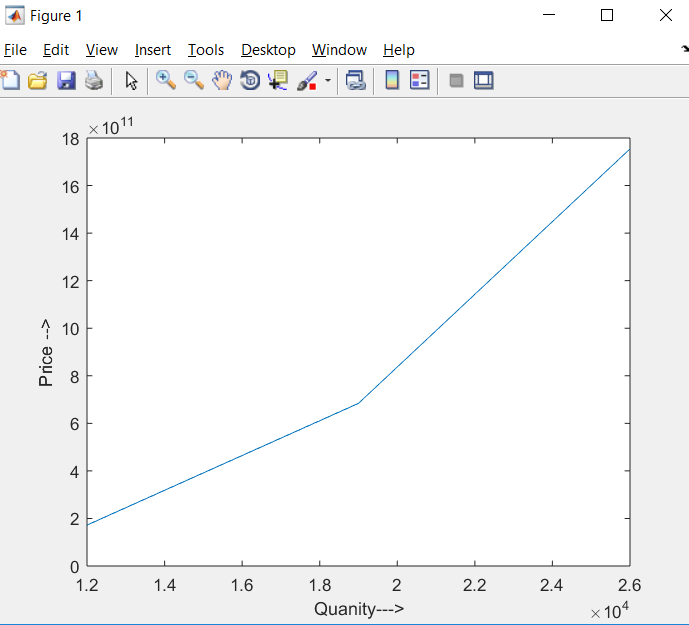Toggle the Edit Plot arrow tool

[131, 81]
